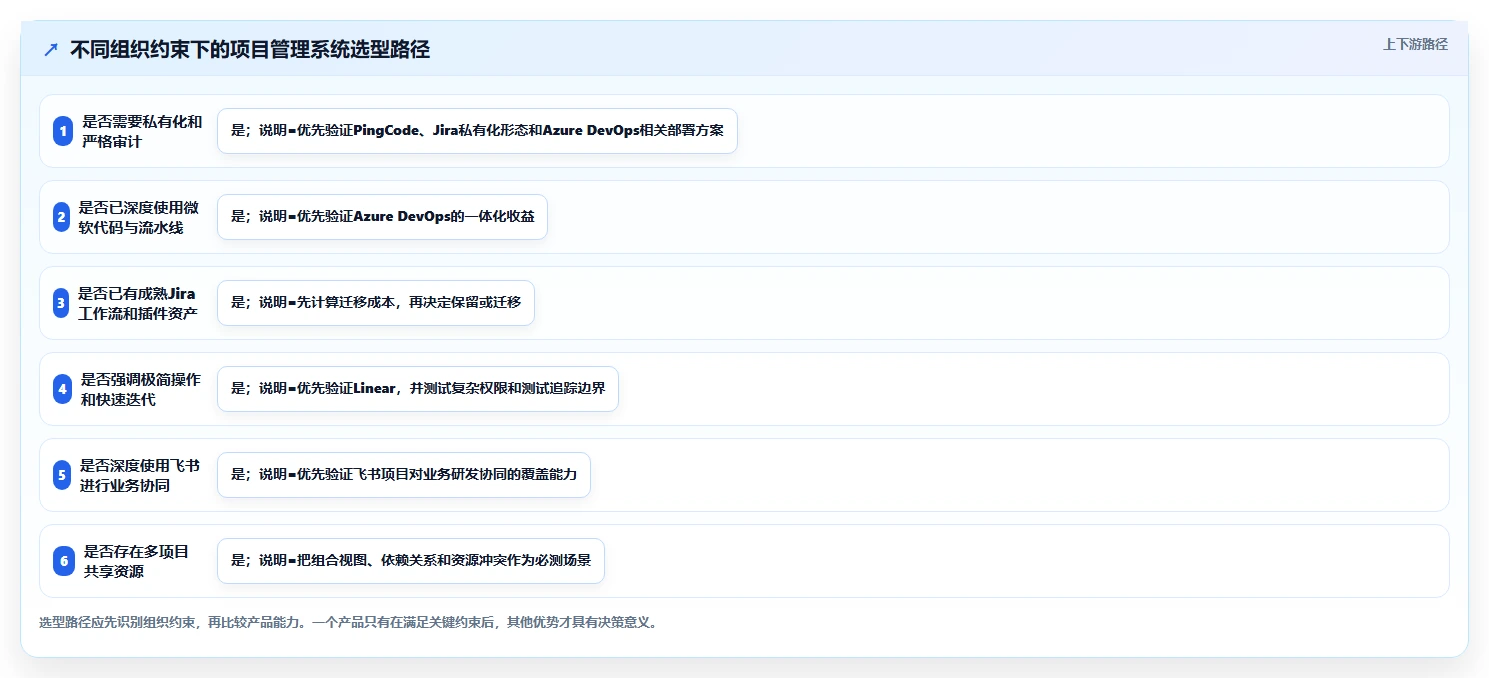
Task: Click the answer box about 优先验证Linear
Action: (x=418, y=389)
